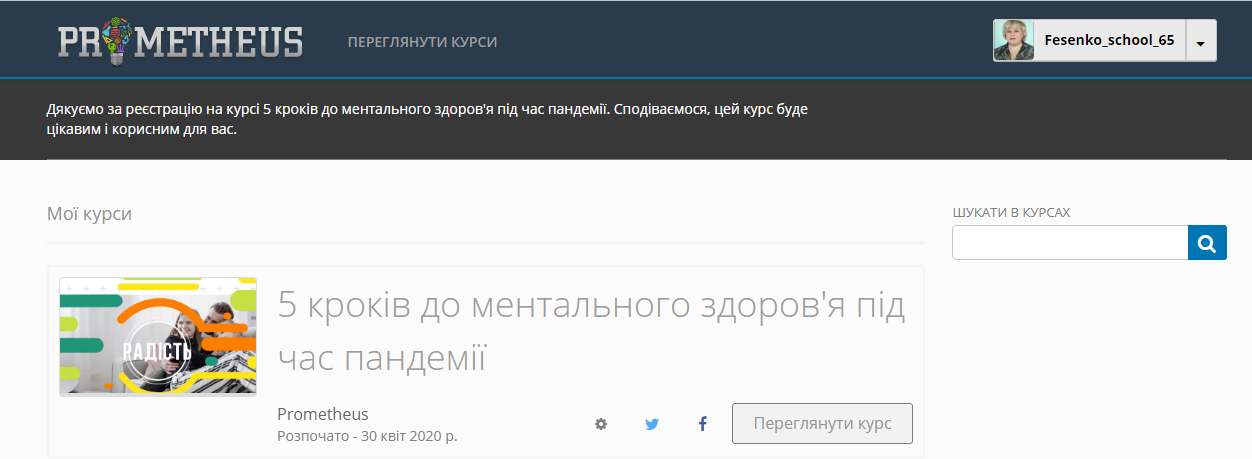The image size is (1252, 459).
Task: Open the ПЕРЕГЛЯНУТИ КУРСИ menu link
Action: (422, 42)
